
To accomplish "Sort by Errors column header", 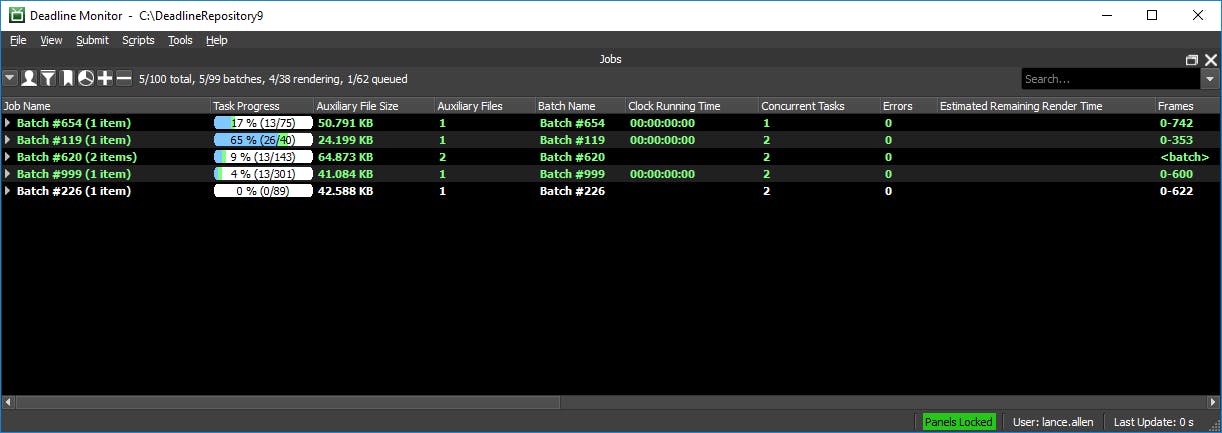I will pos(908,106).
